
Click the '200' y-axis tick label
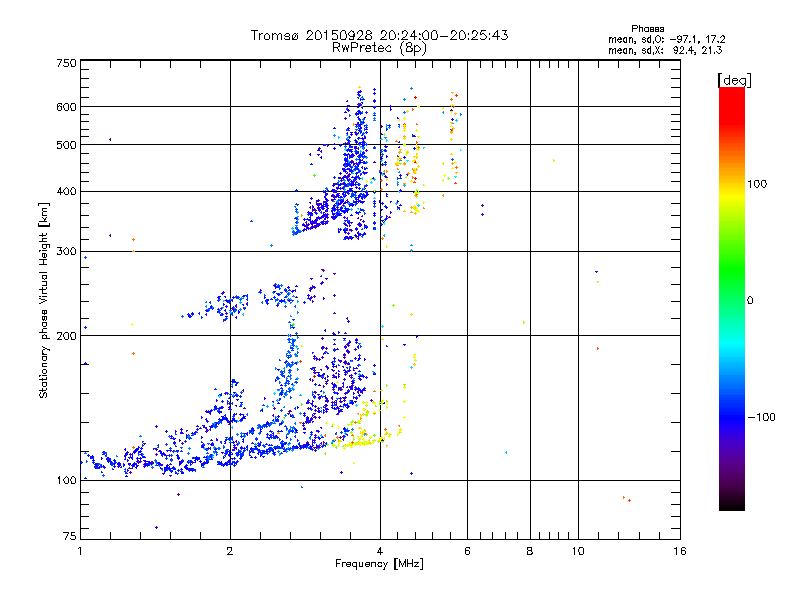pos(66,336)
